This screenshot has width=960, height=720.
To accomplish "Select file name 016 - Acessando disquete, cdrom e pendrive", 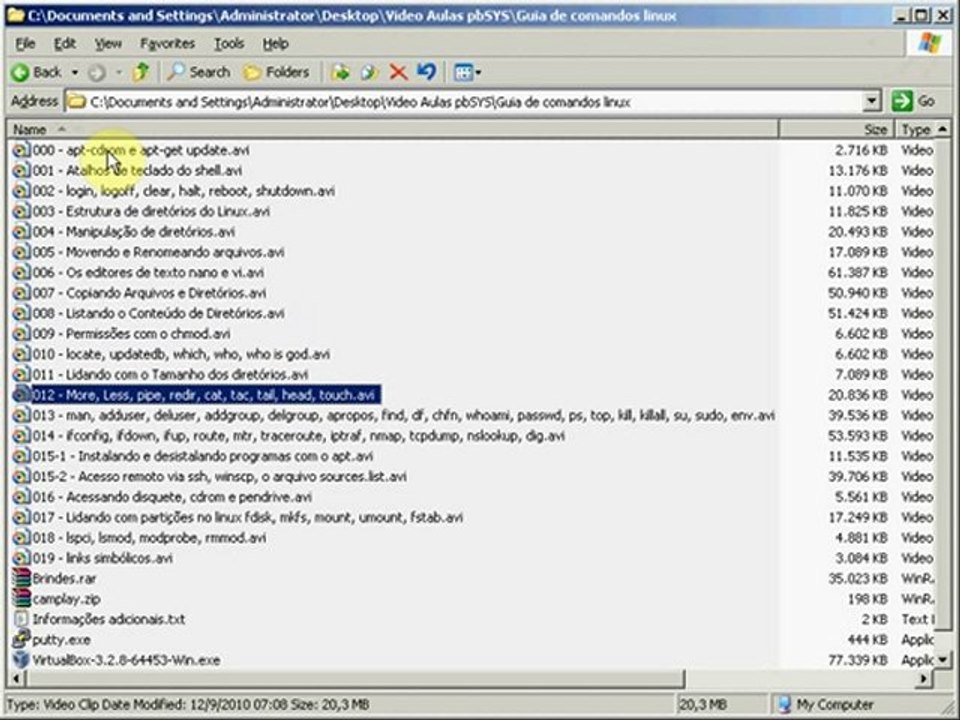I will 172,497.
